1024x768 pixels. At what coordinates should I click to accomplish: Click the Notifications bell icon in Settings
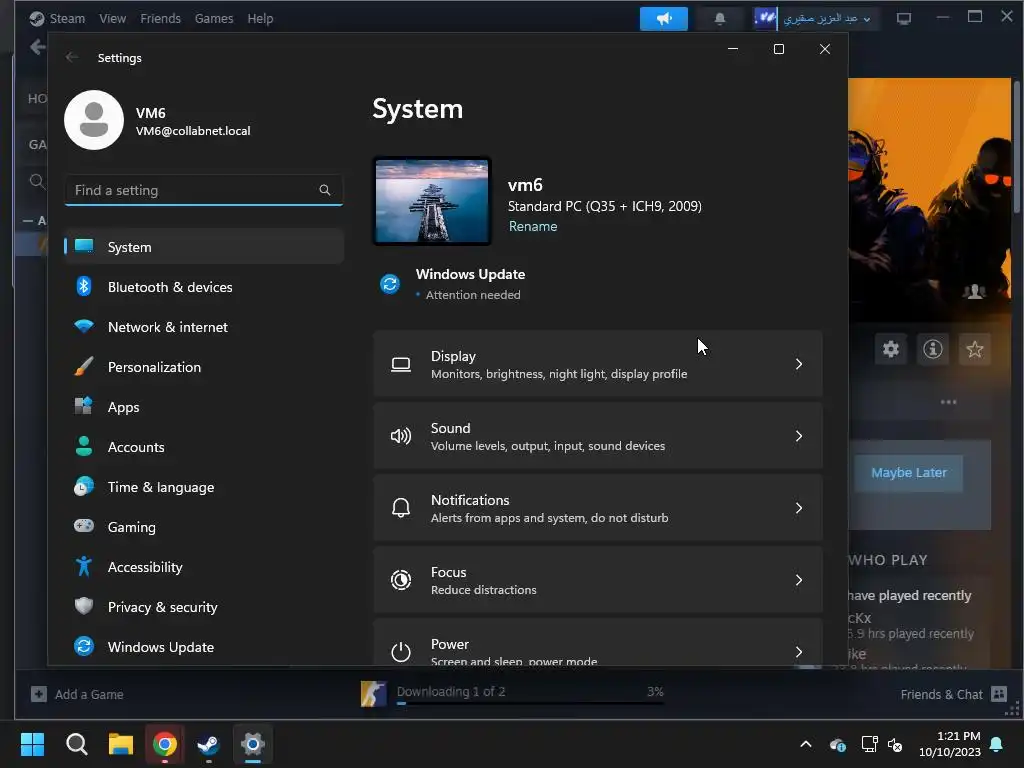click(x=401, y=507)
